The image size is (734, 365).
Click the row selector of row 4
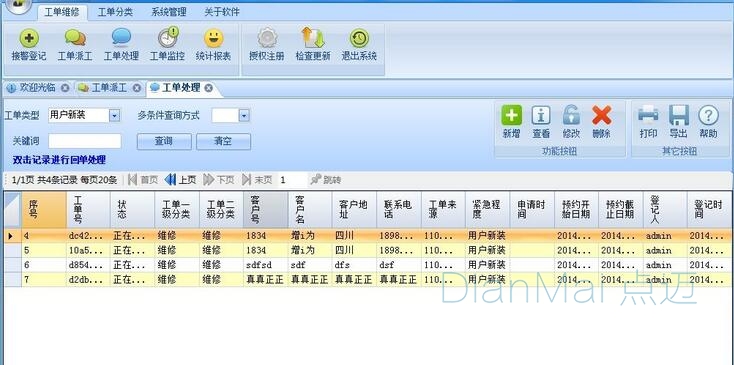[x=13, y=236]
